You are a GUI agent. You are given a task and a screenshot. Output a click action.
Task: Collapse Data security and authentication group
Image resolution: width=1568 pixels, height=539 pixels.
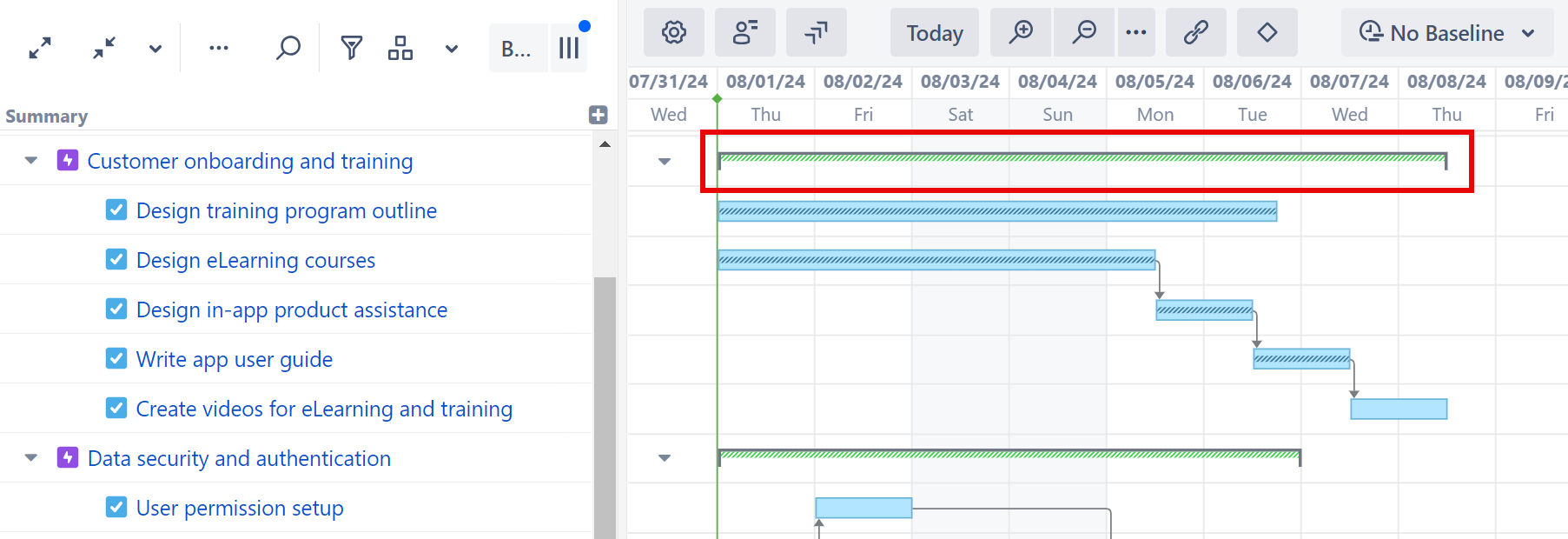(x=31, y=458)
